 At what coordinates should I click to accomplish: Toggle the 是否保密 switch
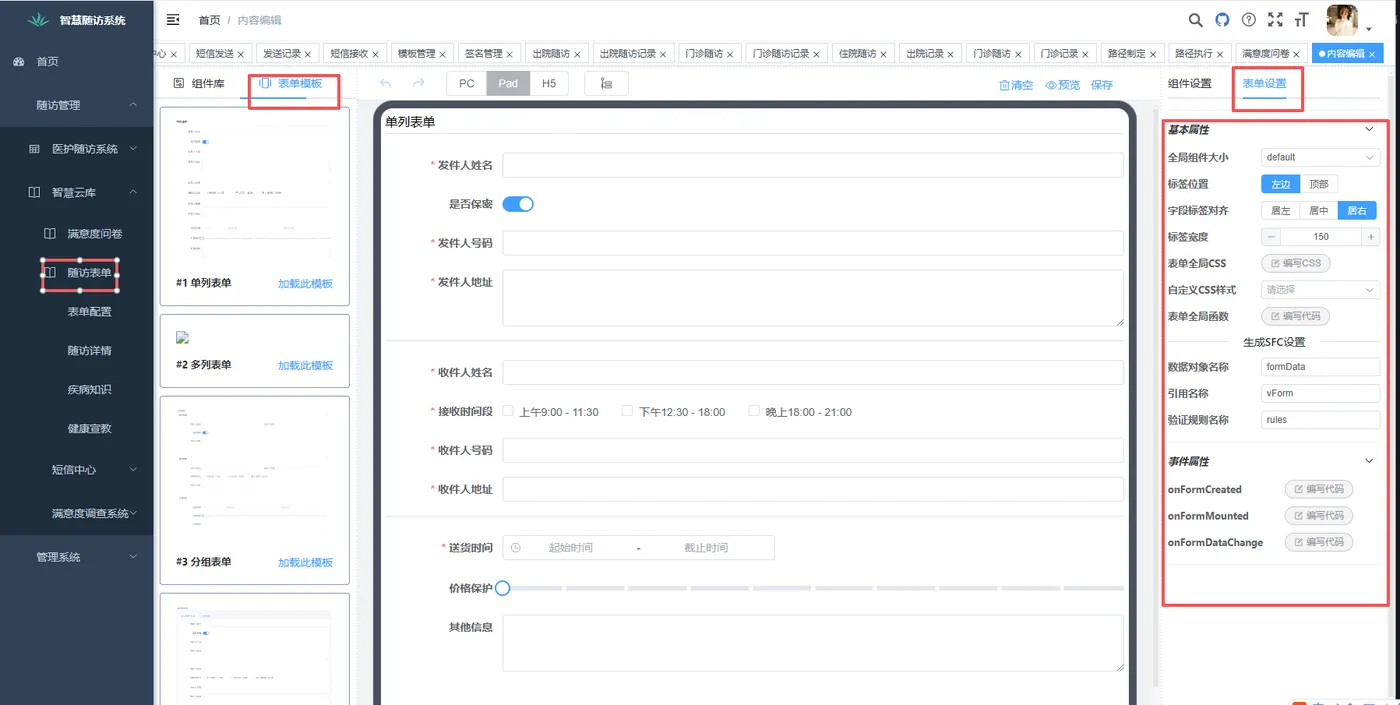[x=518, y=204]
